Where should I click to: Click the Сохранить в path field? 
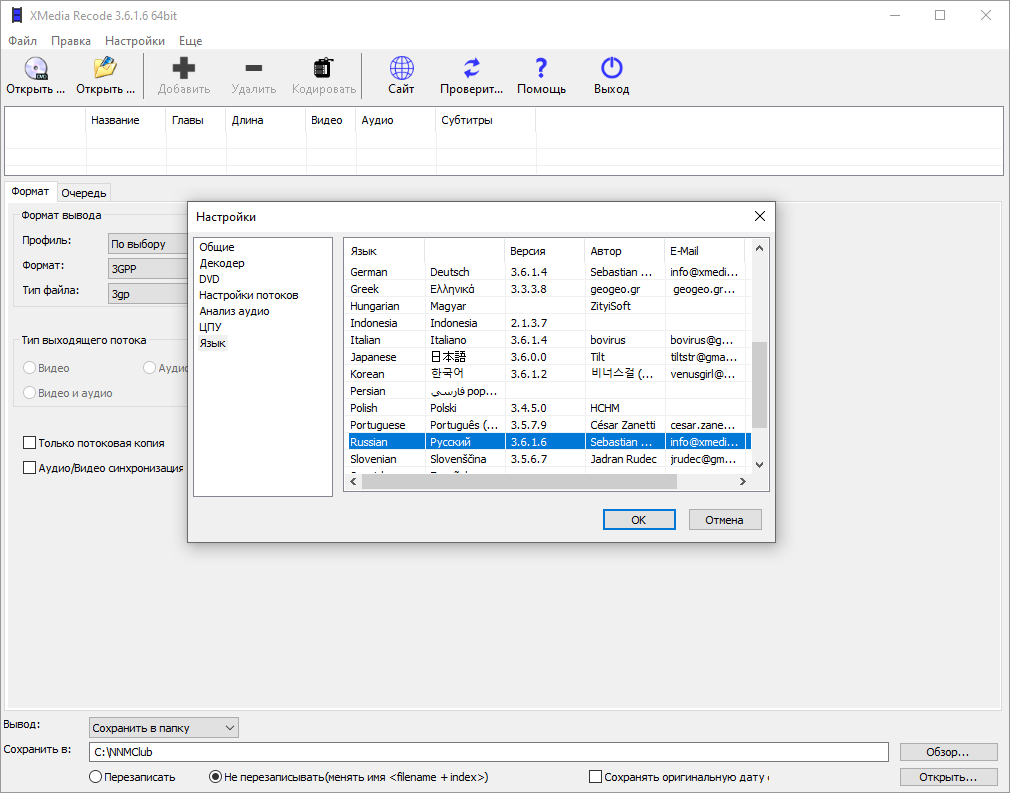click(x=488, y=752)
